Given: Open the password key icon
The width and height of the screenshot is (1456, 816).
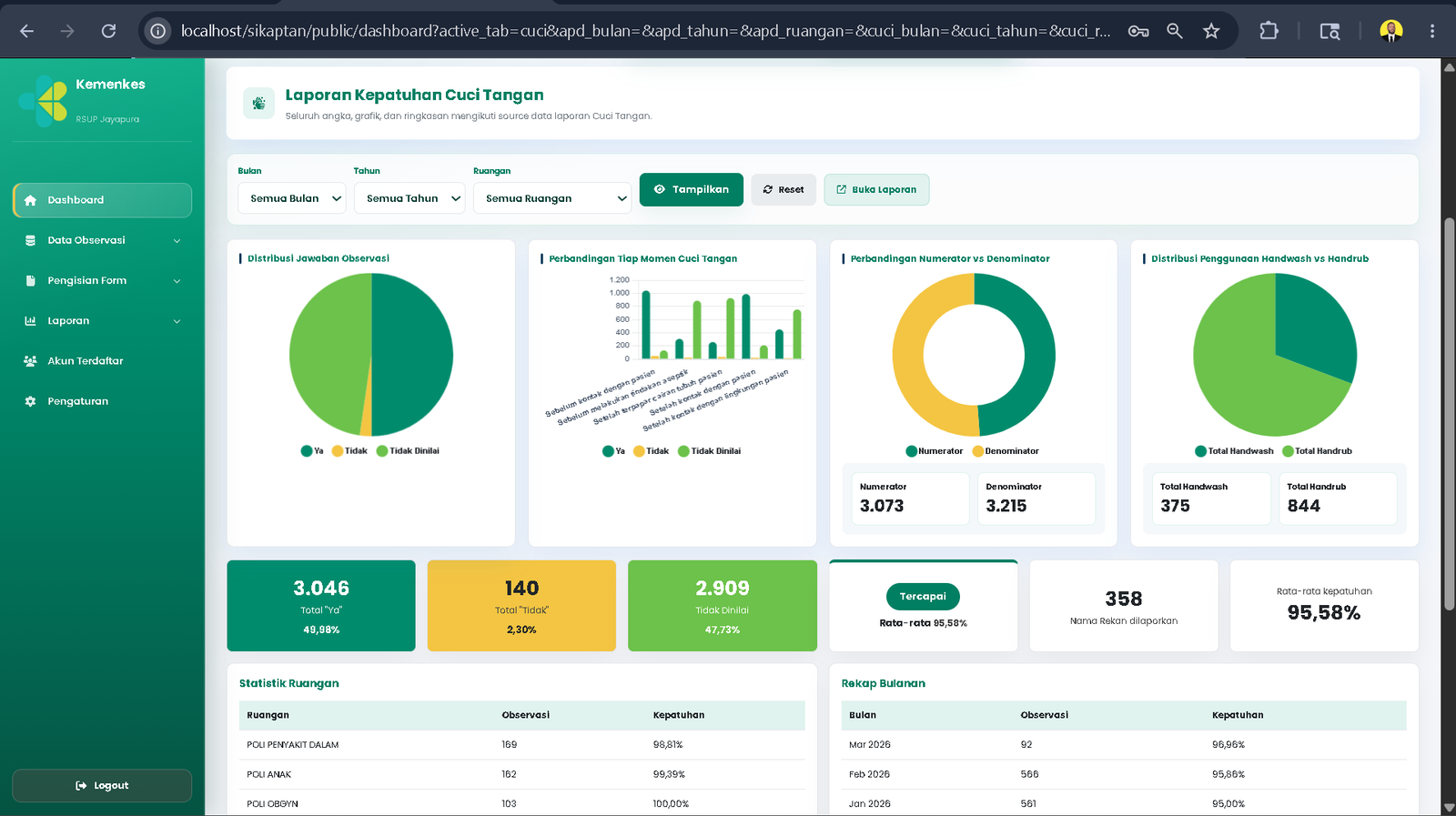Looking at the screenshot, I should coord(1138,31).
